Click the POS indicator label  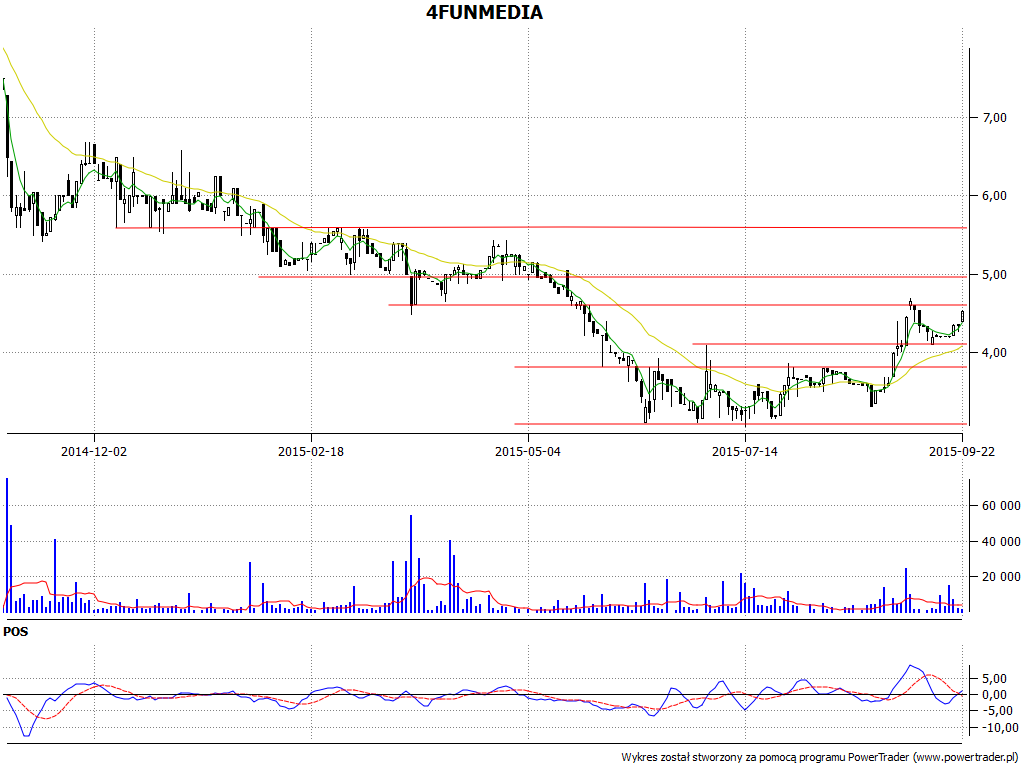[x=16, y=632]
